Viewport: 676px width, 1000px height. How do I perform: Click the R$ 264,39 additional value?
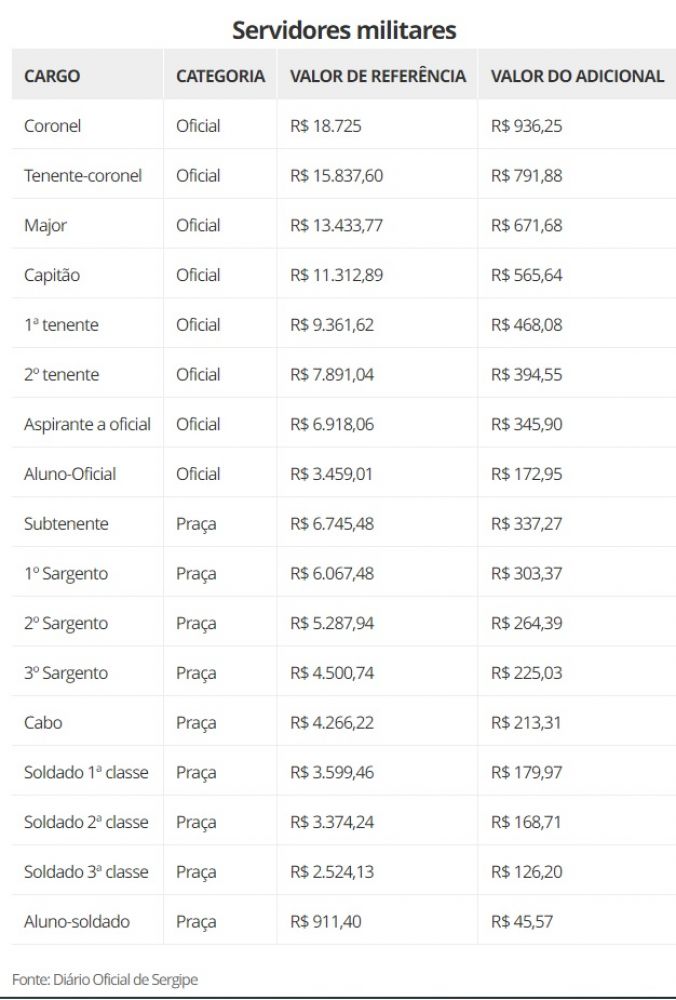click(x=526, y=623)
